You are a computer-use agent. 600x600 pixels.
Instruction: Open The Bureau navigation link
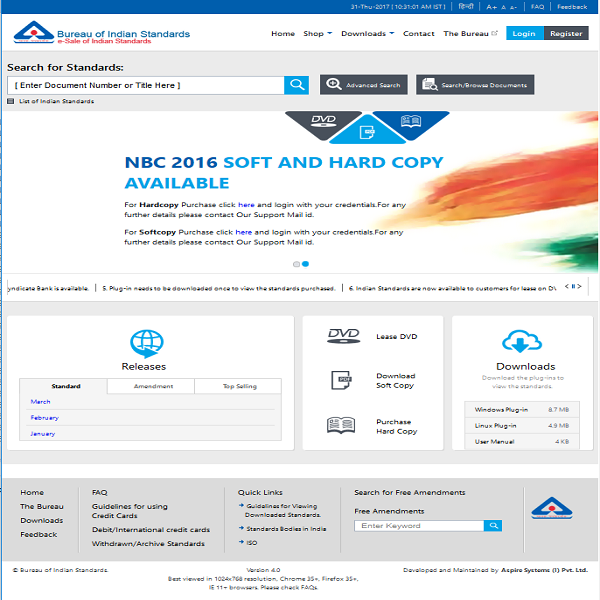[466, 34]
